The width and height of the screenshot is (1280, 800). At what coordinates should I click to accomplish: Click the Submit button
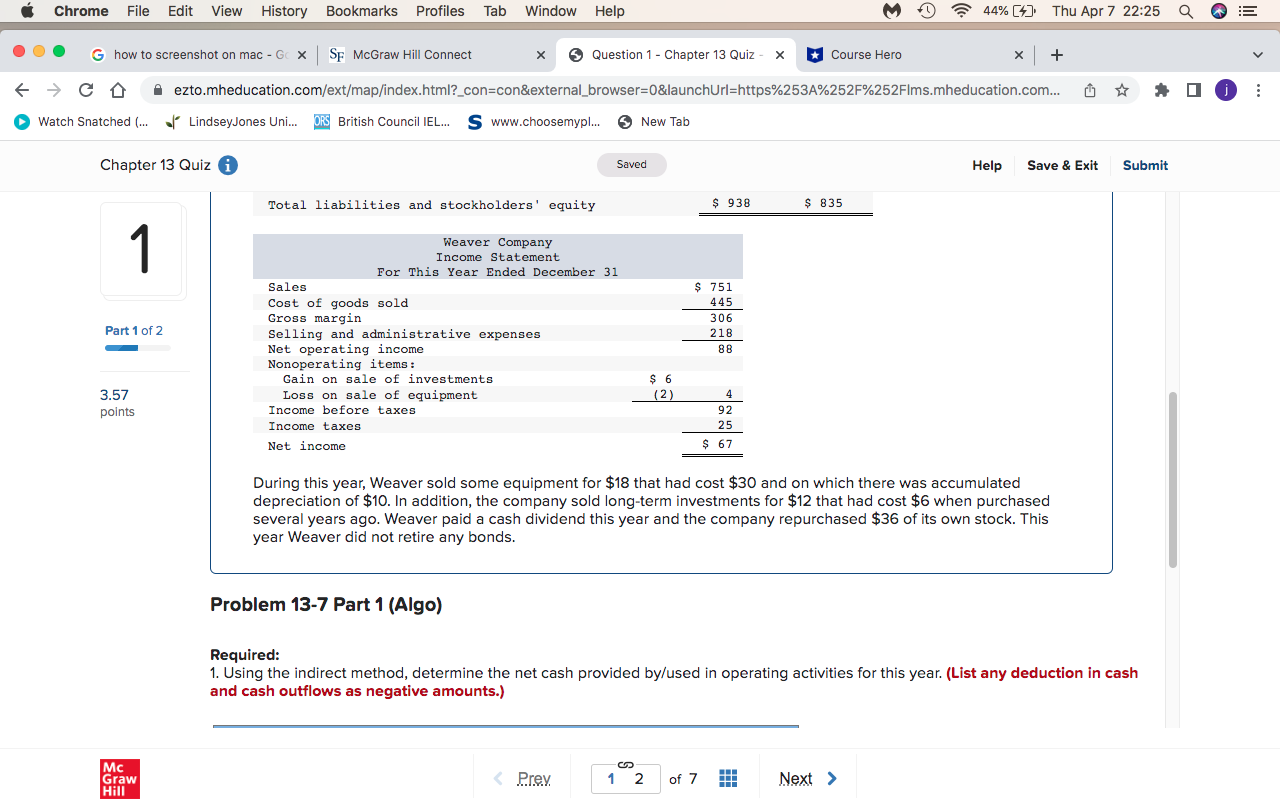[1145, 165]
